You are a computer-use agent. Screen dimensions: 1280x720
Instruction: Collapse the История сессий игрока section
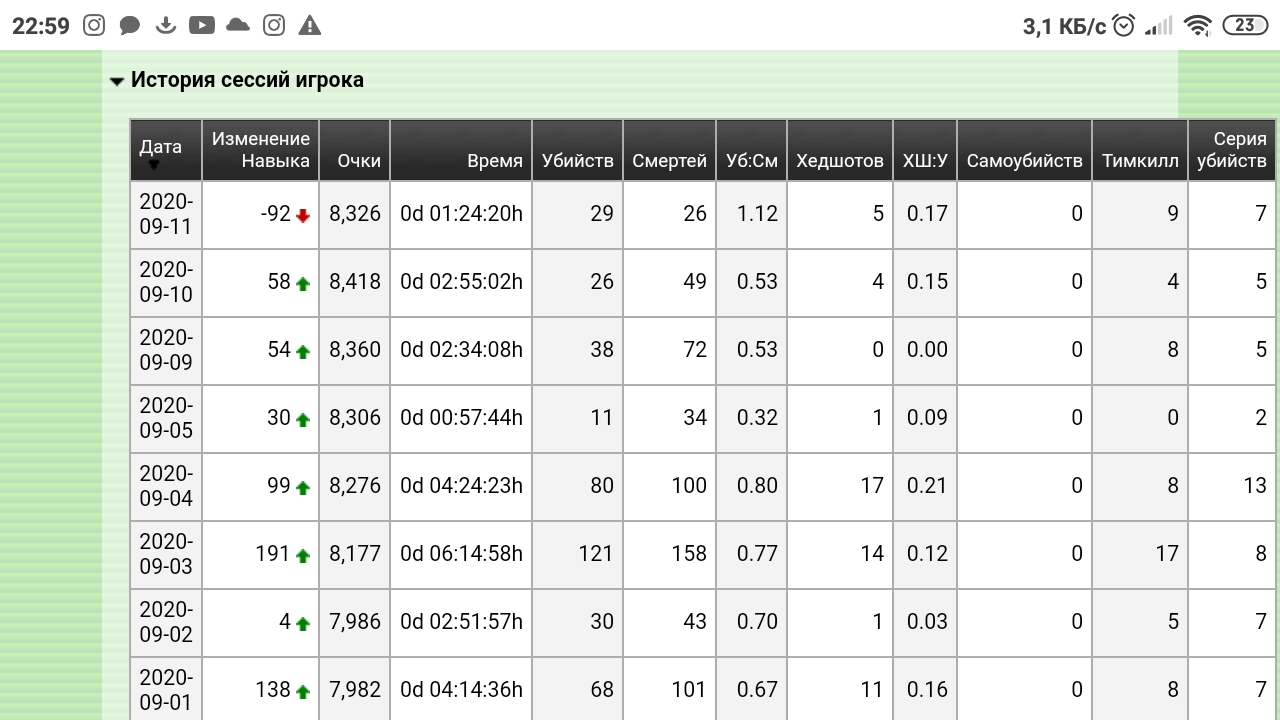click(117, 81)
